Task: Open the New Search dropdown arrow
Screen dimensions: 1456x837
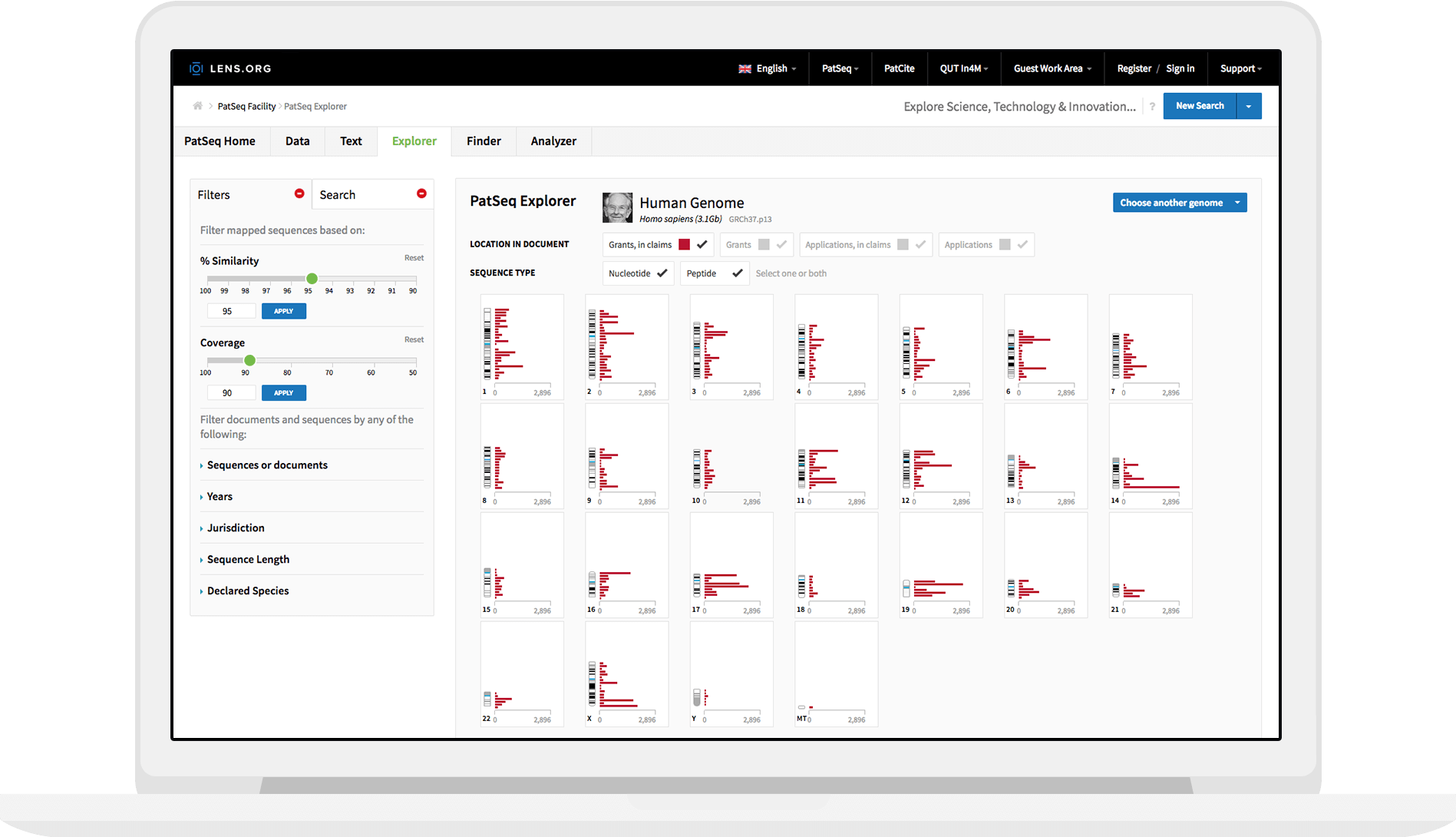Action: [1249, 106]
